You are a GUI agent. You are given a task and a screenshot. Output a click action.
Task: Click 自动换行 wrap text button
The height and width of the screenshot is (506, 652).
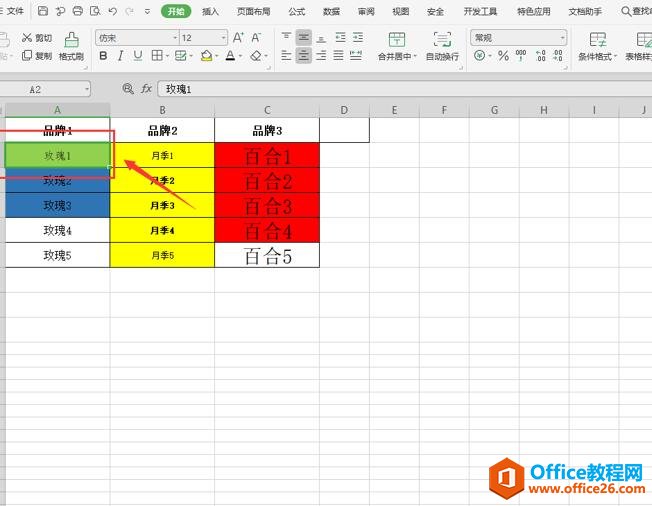coord(442,46)
